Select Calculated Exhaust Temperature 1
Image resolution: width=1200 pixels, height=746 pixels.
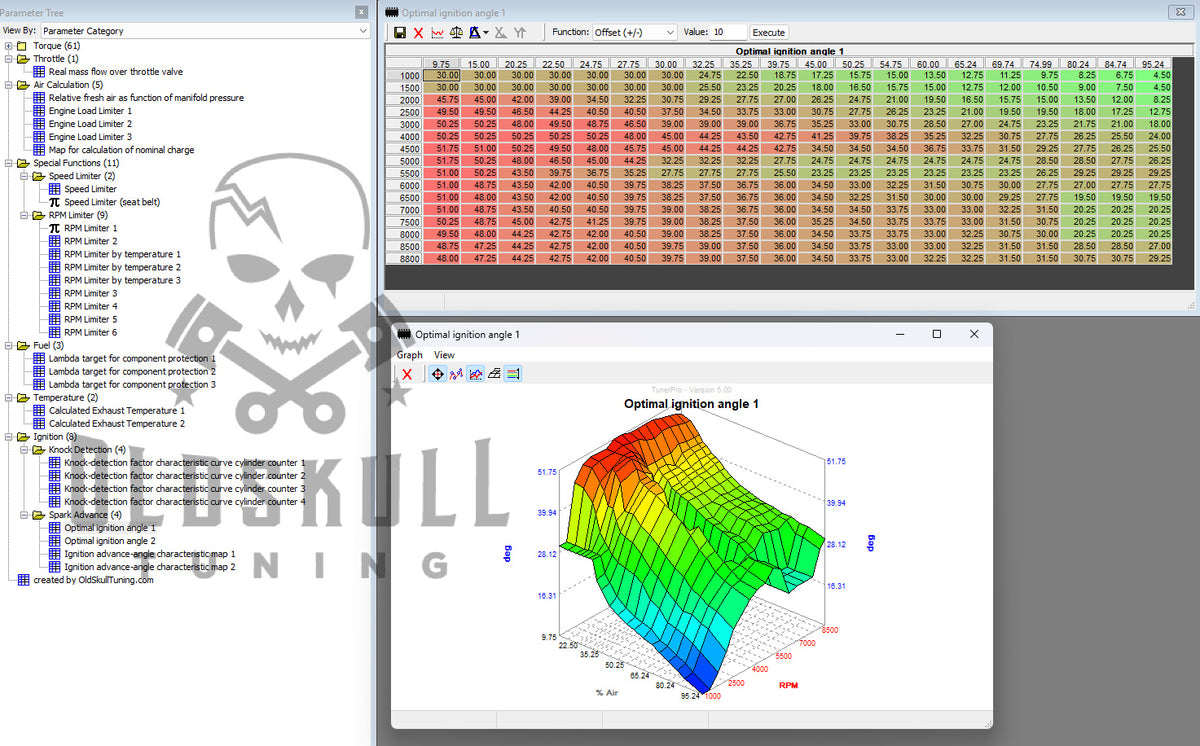coord(117,410)
